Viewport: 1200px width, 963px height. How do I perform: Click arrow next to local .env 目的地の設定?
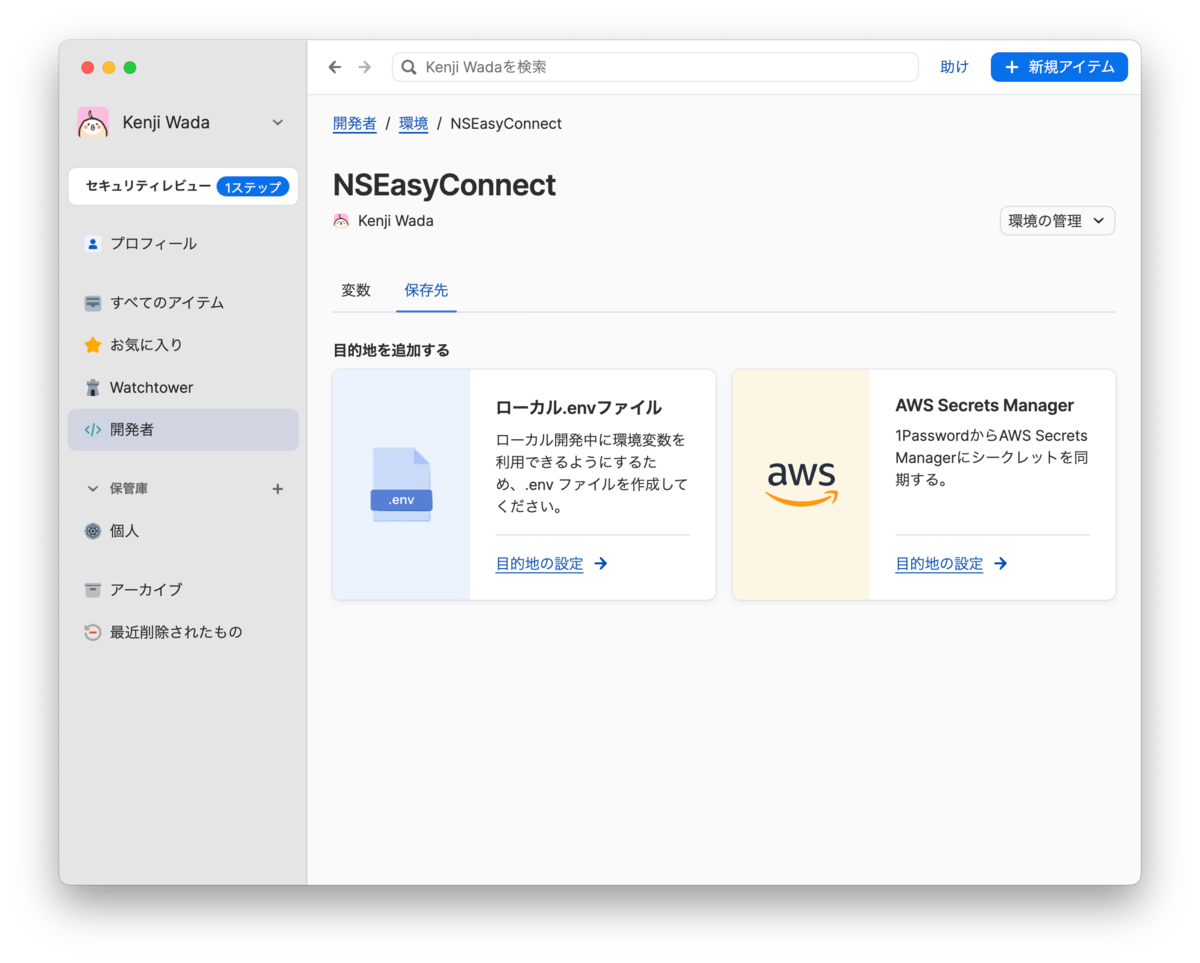[x=601, y=564]
